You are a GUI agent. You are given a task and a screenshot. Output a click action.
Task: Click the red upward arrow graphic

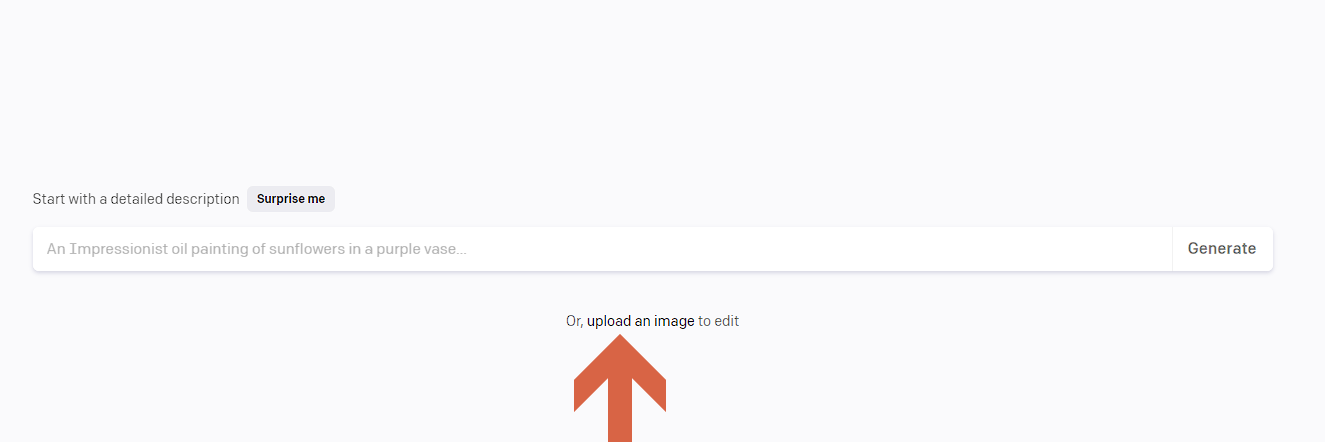point(620,388)
